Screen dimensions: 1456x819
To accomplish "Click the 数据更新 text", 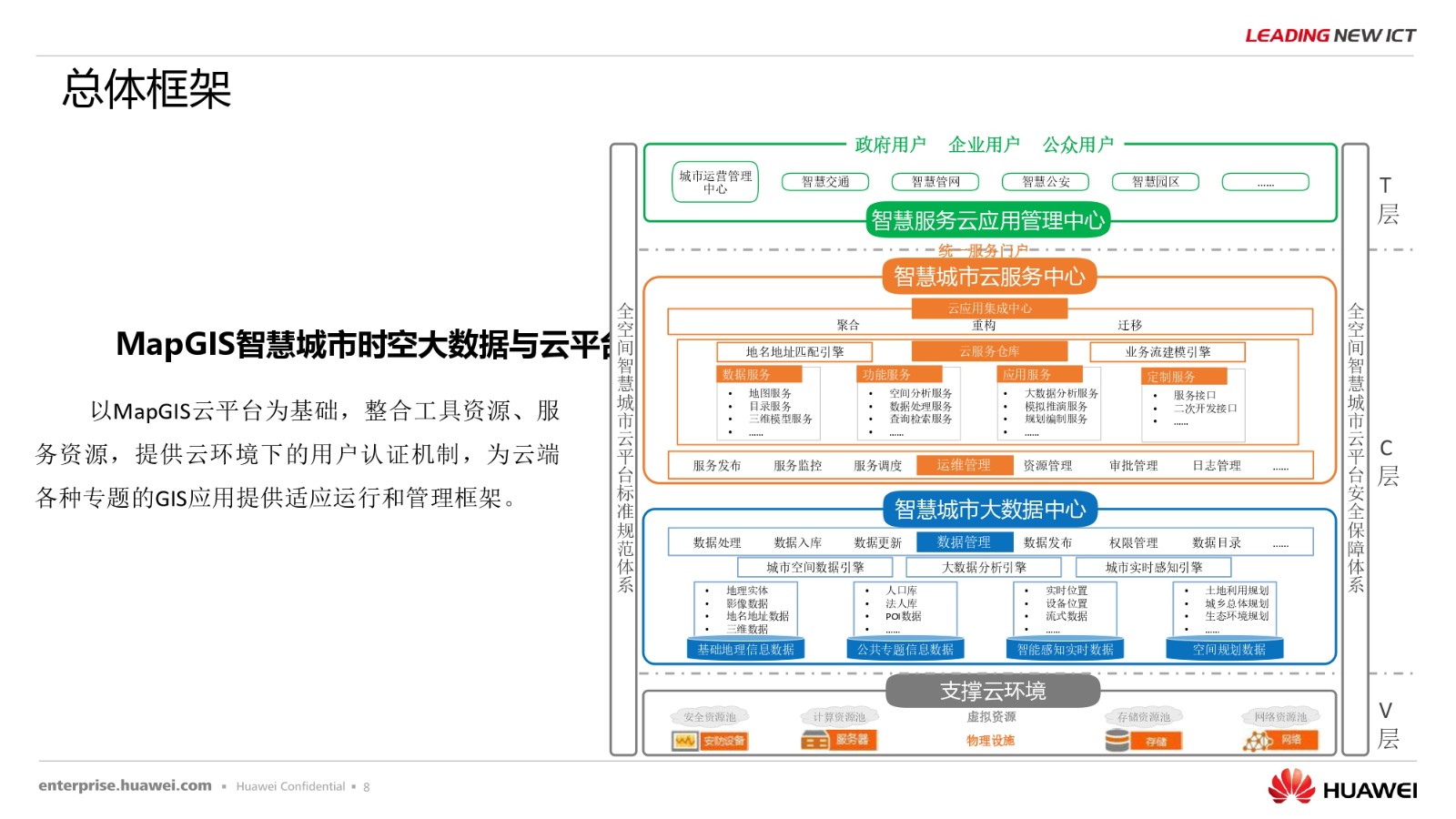I will click(x=878, y=543).
